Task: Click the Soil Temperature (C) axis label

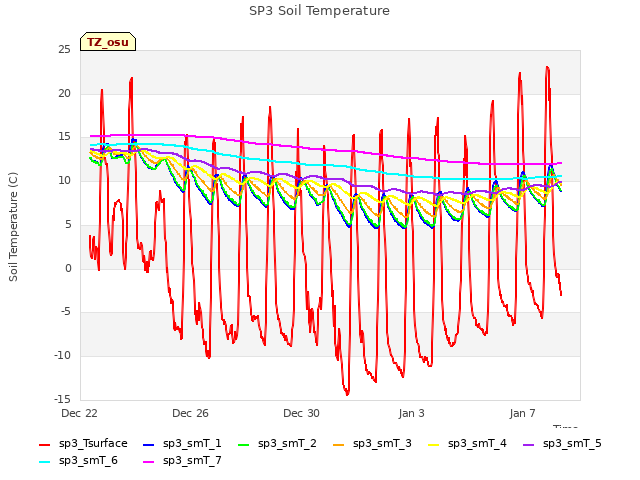Action: [13, 227]
